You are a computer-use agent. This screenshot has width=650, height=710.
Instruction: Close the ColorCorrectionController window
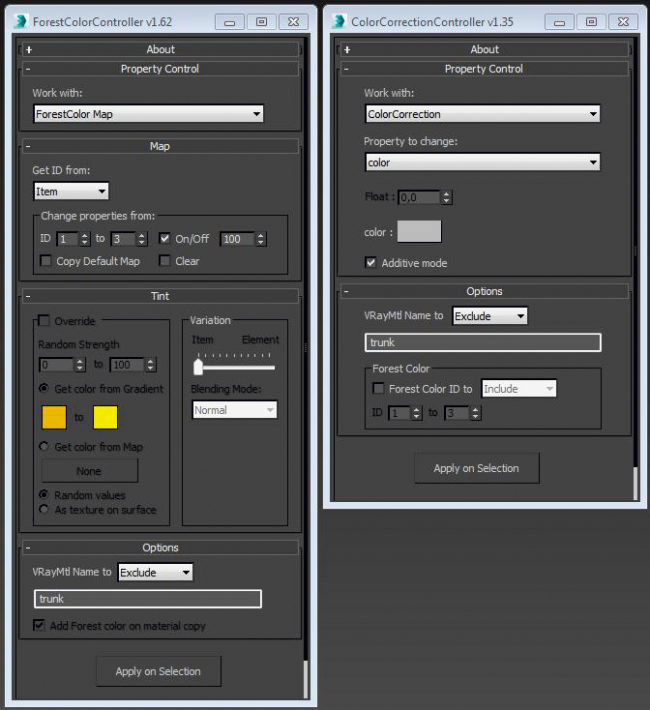click(x=623, y=22)
